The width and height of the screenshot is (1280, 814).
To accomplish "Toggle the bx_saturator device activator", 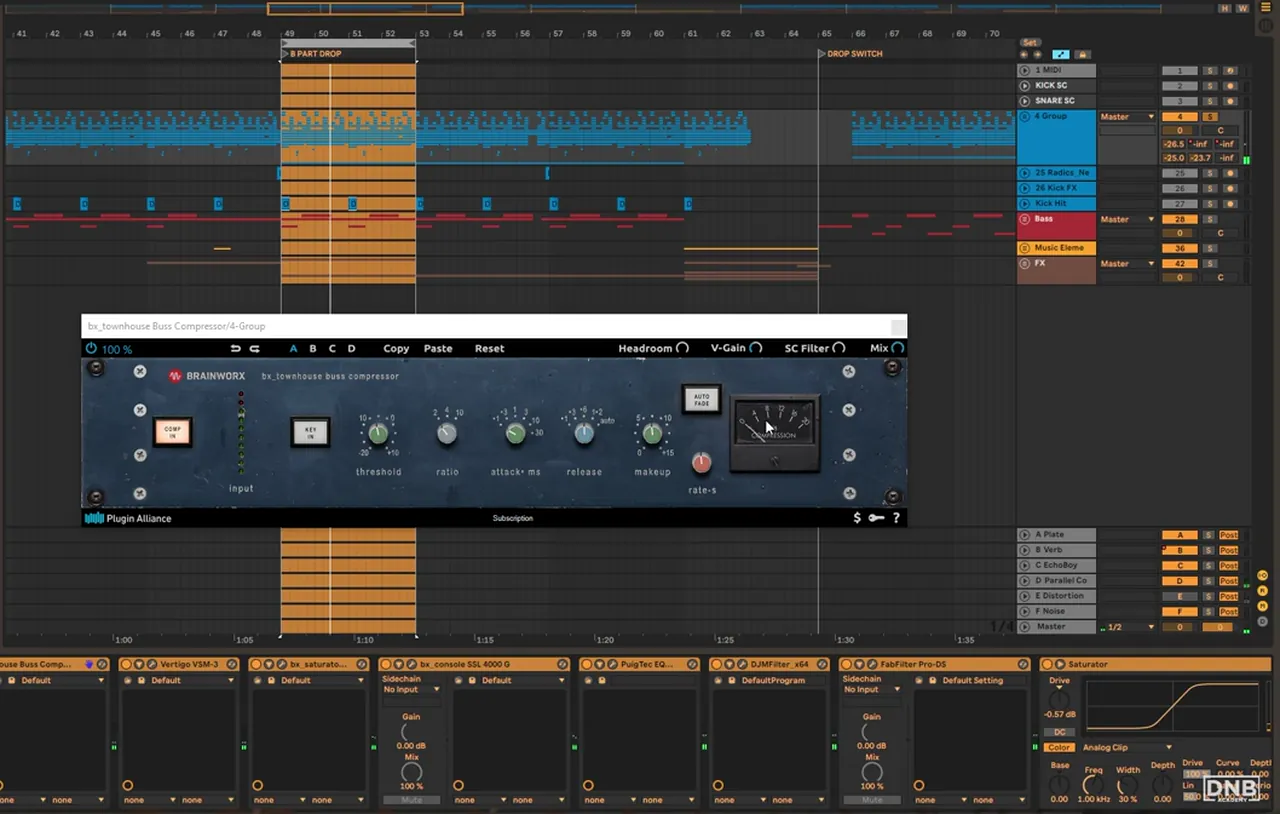I will click(x=257, y=665).
